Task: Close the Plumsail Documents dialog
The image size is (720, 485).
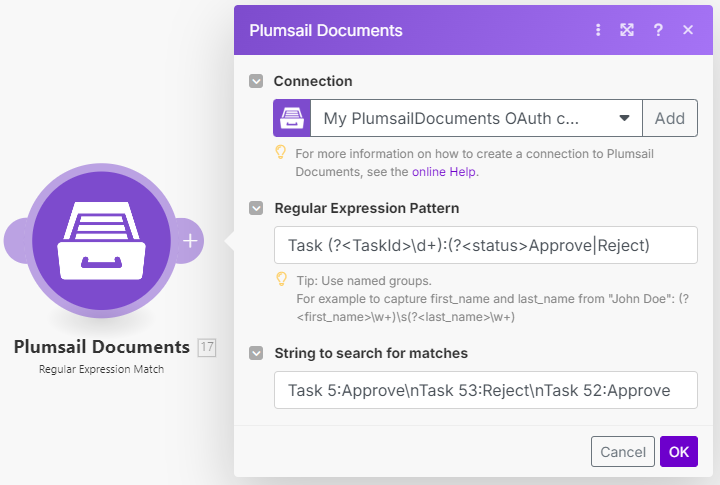Action: [688, 30]
